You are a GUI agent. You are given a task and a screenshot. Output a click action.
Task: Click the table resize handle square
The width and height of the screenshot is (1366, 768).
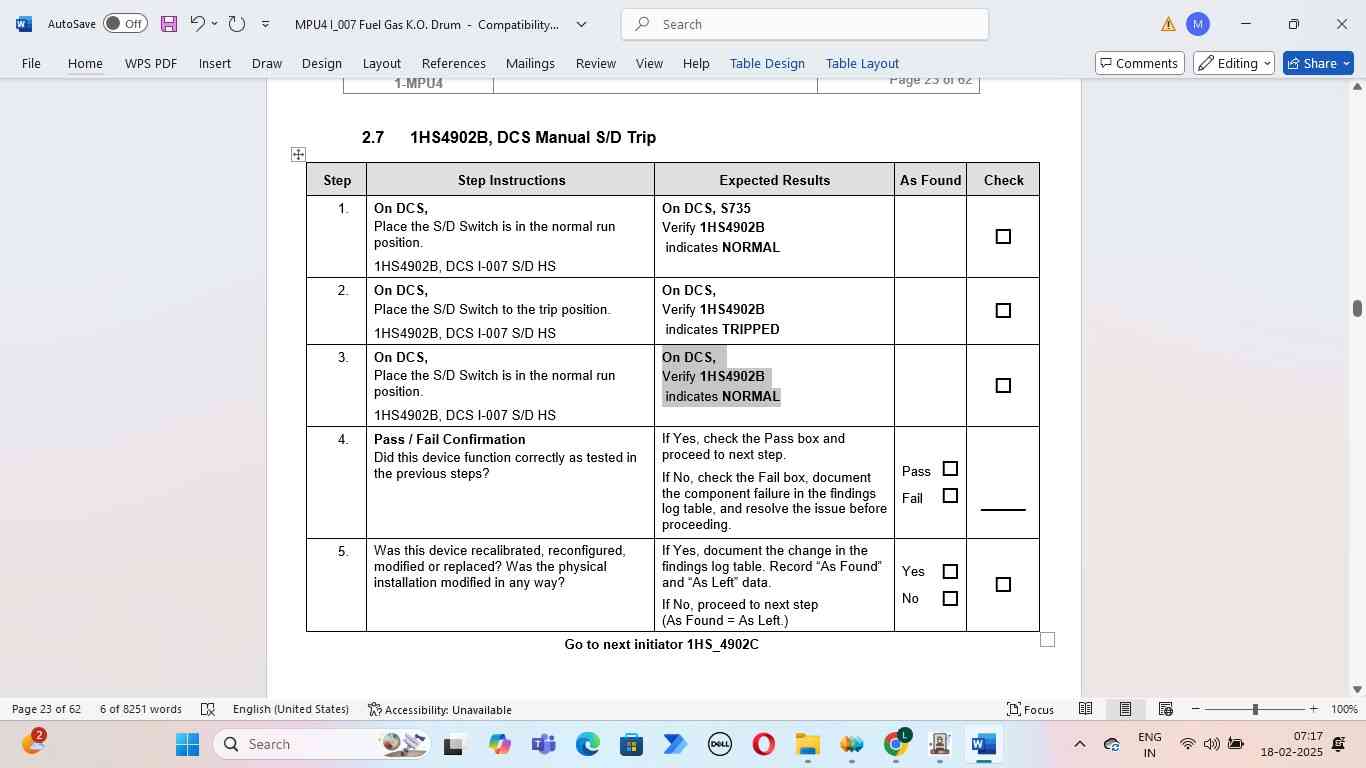point(1047,640)
